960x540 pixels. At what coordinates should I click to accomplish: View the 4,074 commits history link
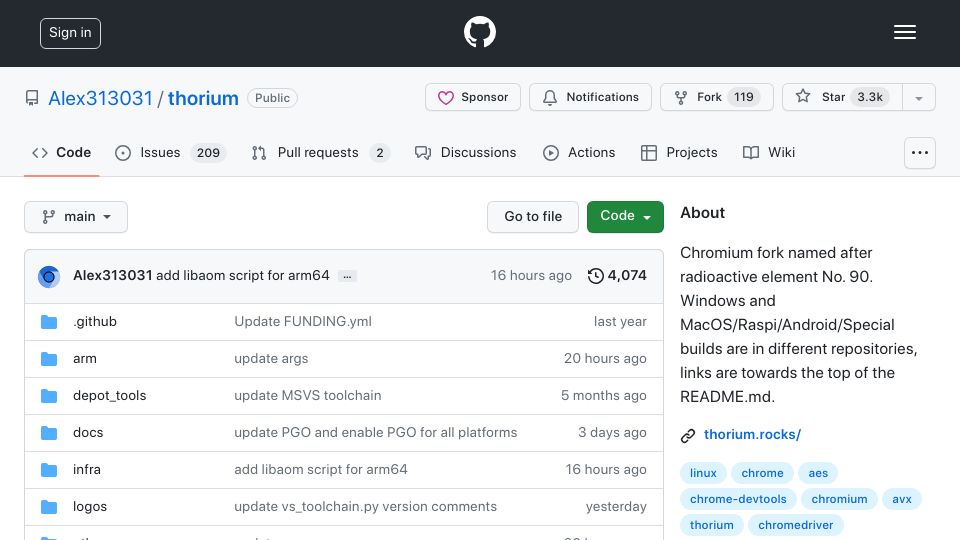click(617, 276)
